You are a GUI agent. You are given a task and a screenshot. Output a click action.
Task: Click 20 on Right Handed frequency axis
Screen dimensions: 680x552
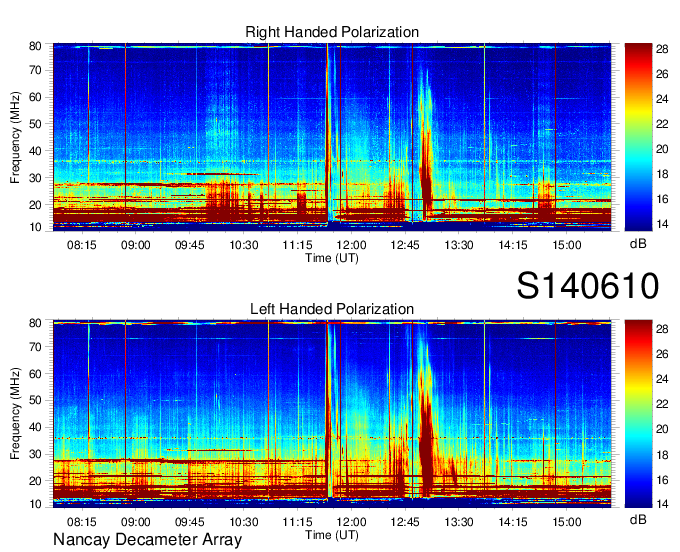(x=35, y=205)
